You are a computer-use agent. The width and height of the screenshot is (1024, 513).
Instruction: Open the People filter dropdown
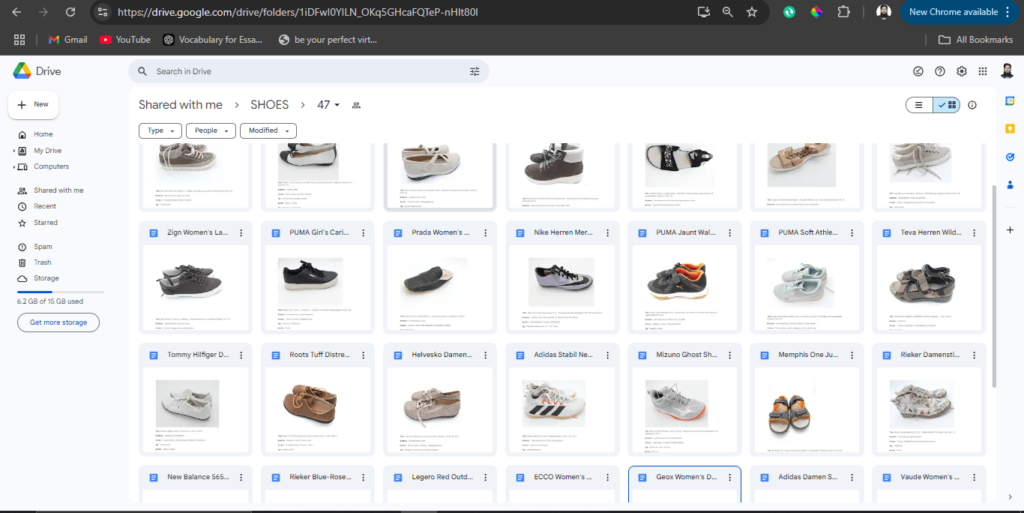click(x=211, y=131)
